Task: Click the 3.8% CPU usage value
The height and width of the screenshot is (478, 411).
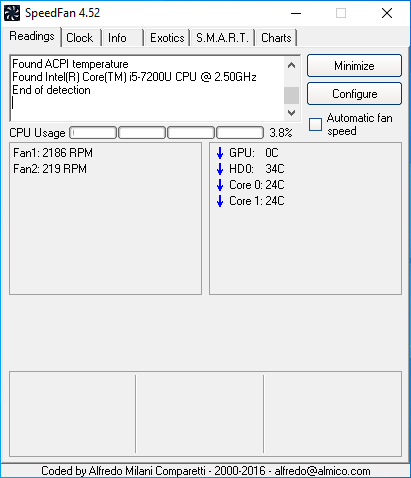Action: click(x=281, y=133)
